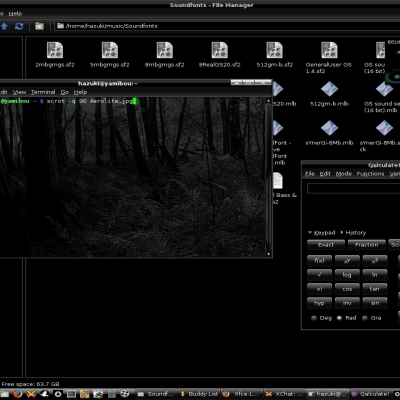Click the cos button in Qalculate
This screenshot has width=400, height=400.
[347, 289]
